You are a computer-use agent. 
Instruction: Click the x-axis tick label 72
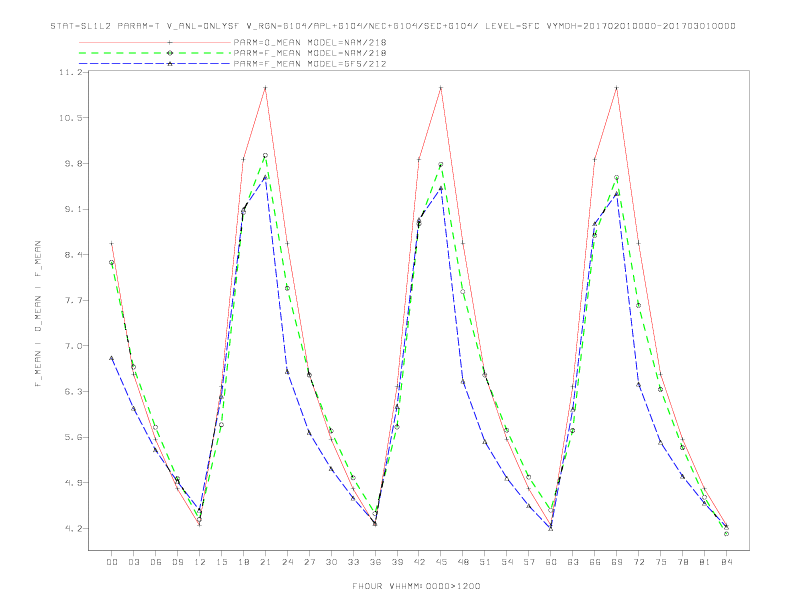pos(639,562)
